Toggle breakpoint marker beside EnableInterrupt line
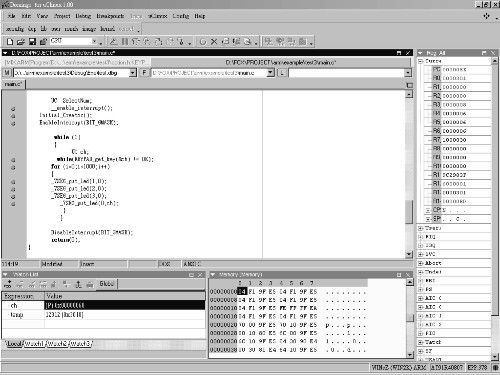The image size is (500, 375). [13, 123]
